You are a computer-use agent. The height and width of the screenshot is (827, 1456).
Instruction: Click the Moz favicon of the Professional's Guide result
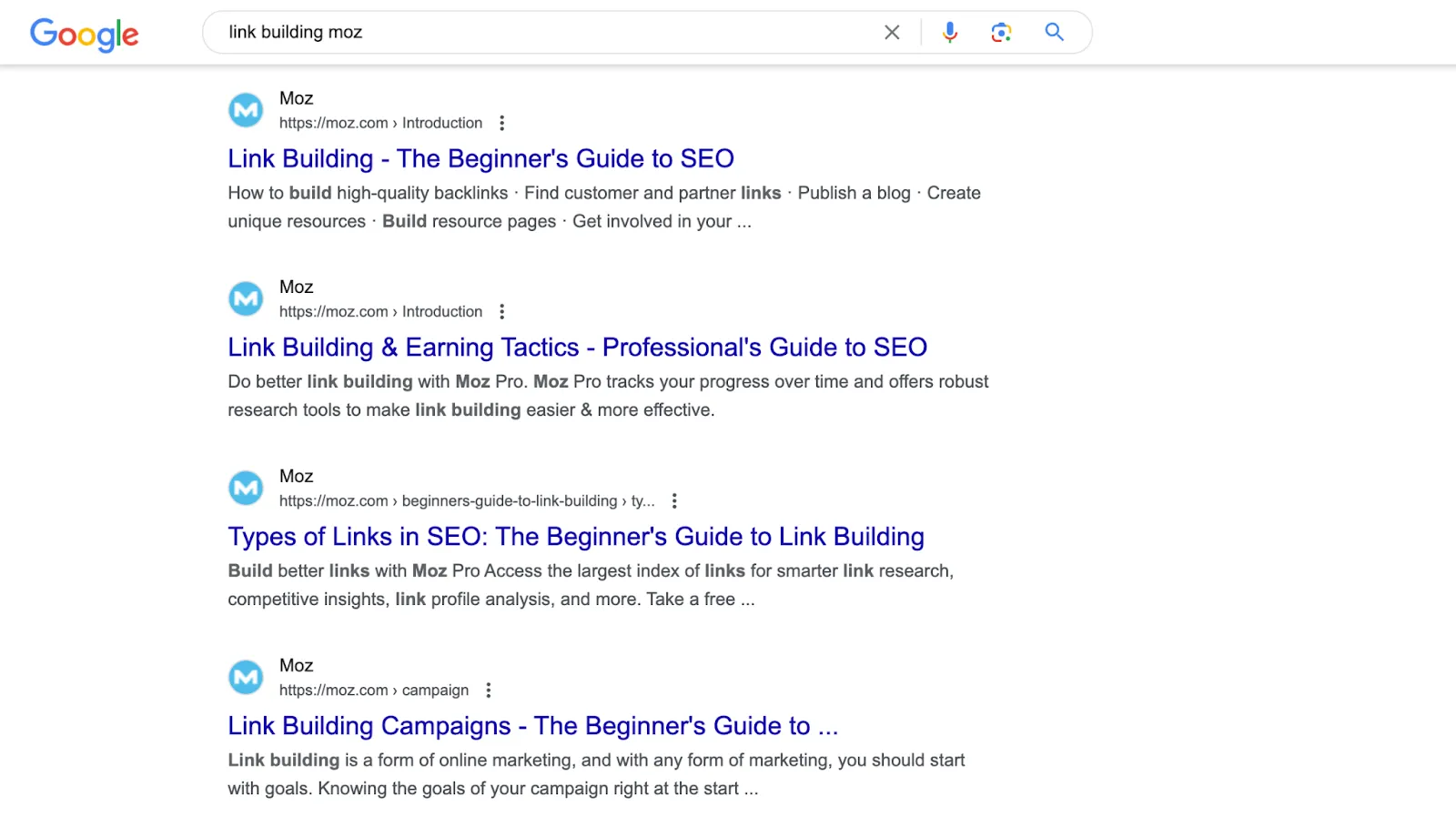coord(246,298)
